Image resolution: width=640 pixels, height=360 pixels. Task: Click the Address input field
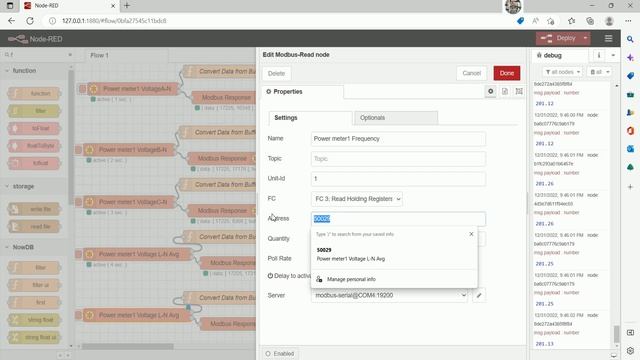[398, 219]
